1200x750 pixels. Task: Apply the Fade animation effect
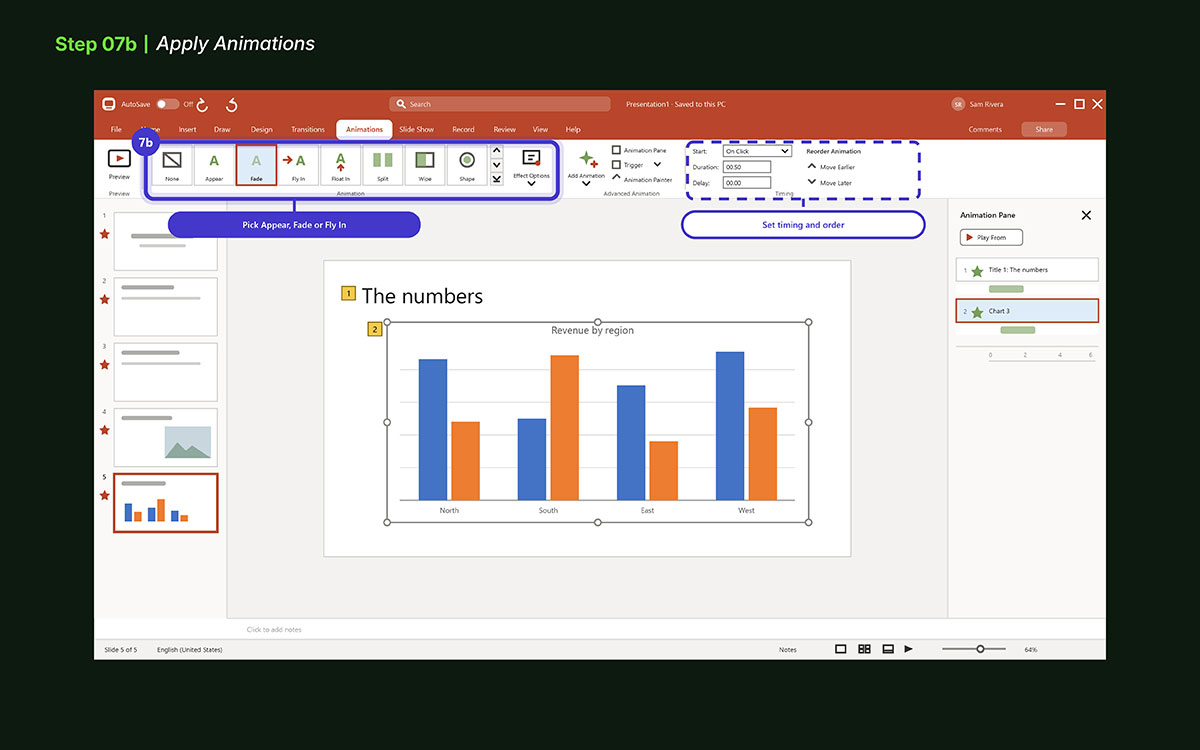256,165
